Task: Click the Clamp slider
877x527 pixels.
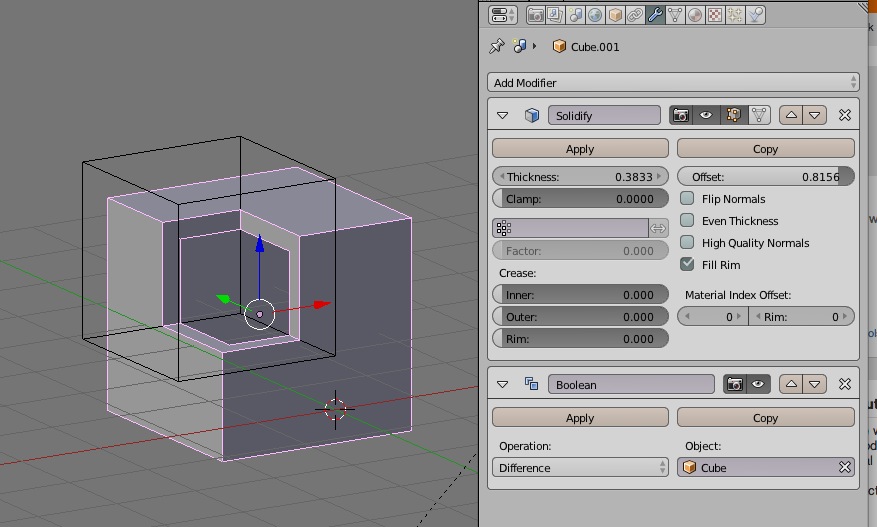Action: click(580, 199)
